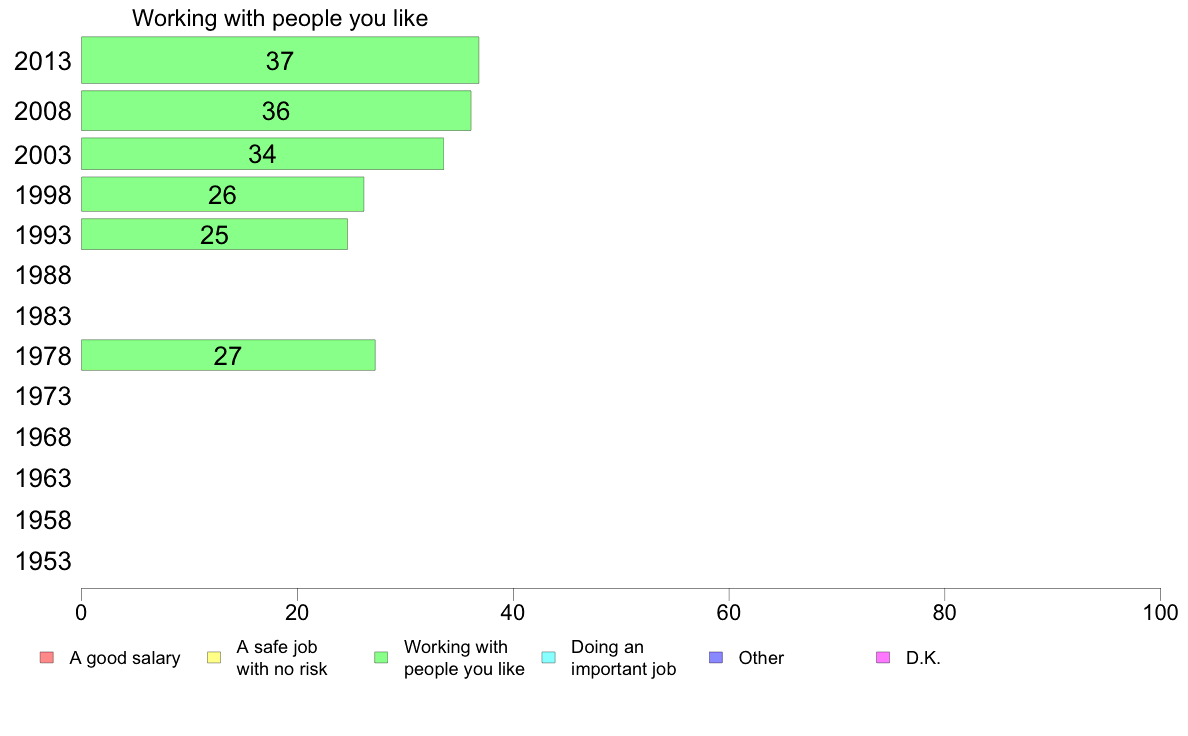Image resolution: width=1188 pixels, height=736 pixels.
Task: Select the 1998 bar showing 26
Action: (x=222, y=195)
